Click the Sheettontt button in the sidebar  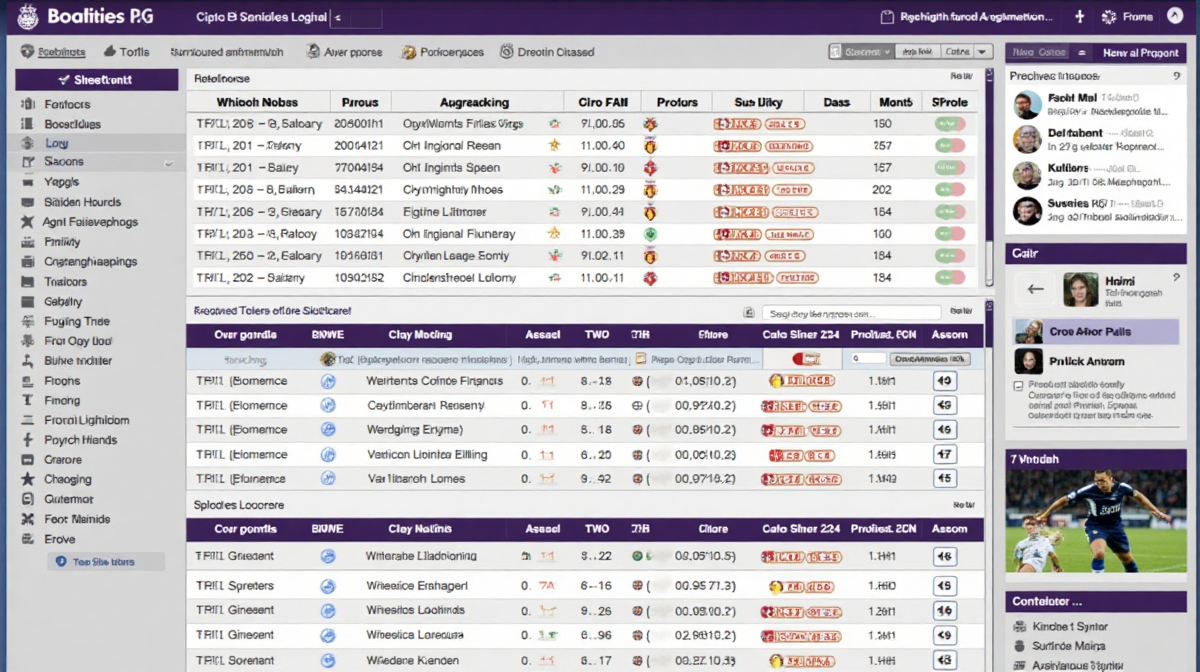[96, 80]
